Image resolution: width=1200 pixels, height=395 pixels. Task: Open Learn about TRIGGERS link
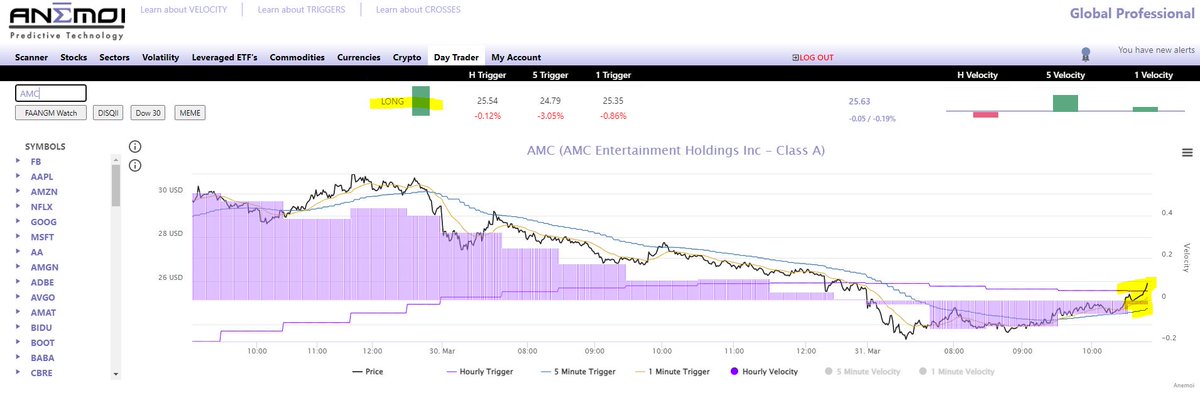click(302, 10)
